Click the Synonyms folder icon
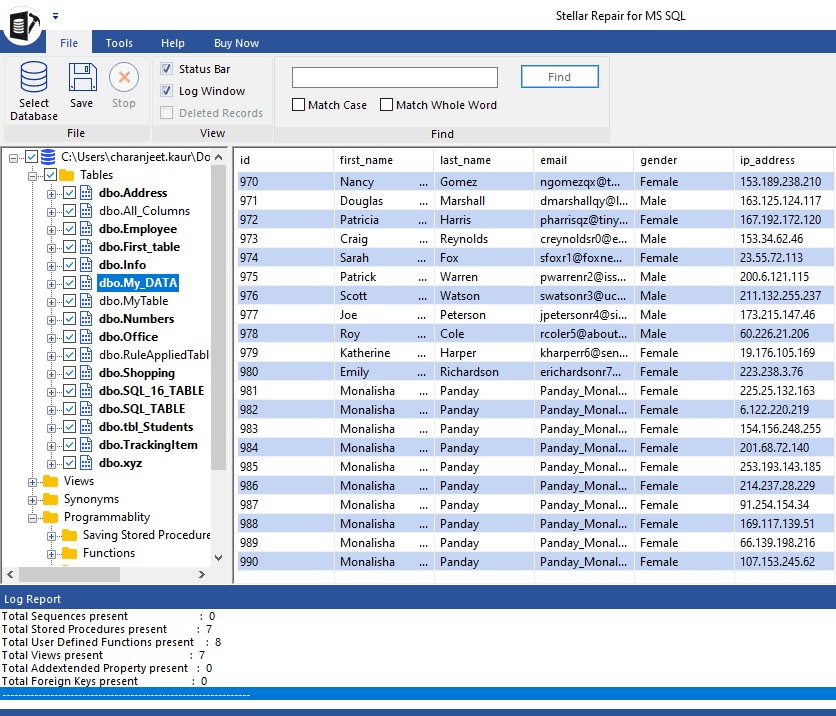Screen dimensions: 836x716 tap(51, 499)
